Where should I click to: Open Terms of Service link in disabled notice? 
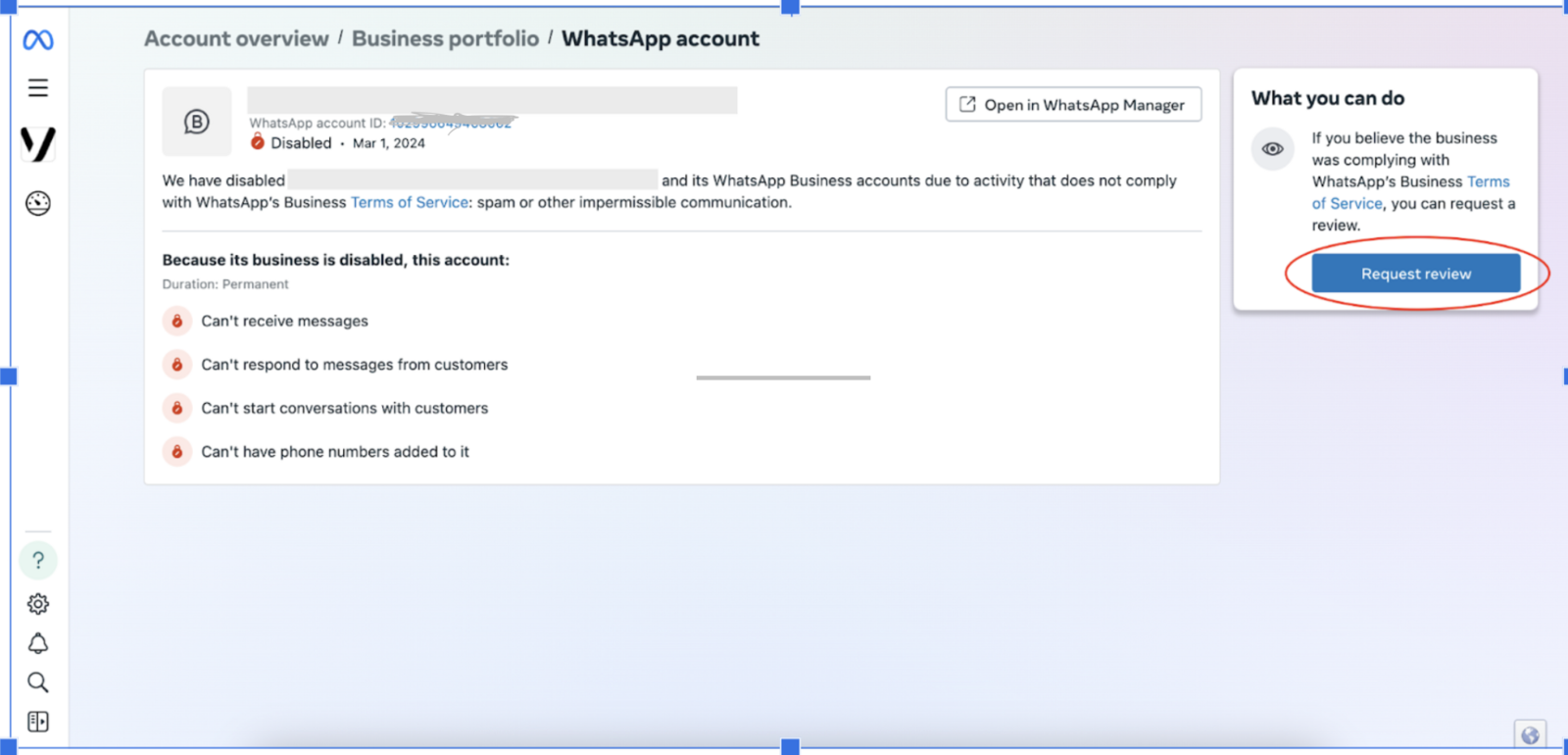tap(410, 203)
